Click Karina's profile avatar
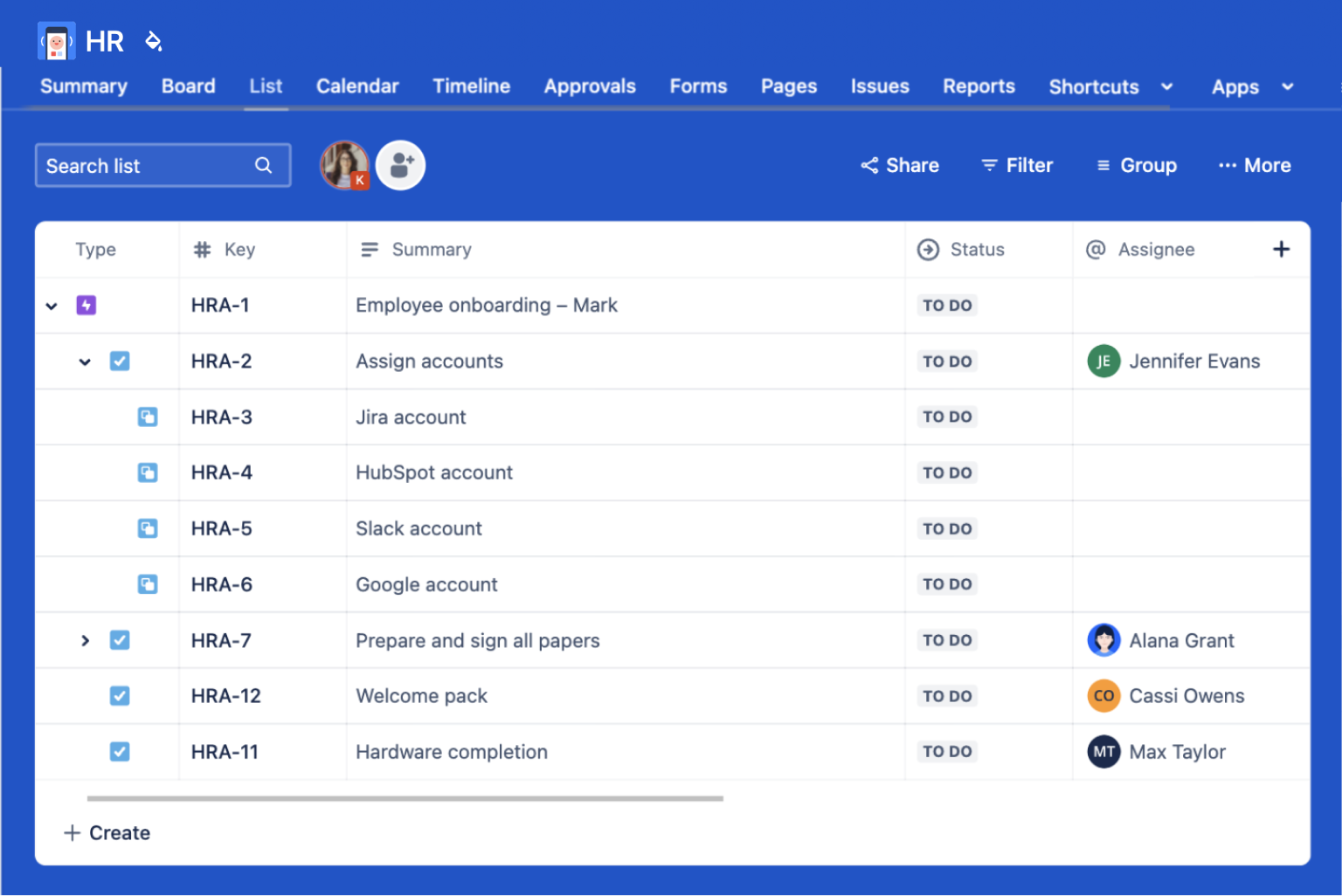Screen dimensions: 1342x896 coord(344,165)
